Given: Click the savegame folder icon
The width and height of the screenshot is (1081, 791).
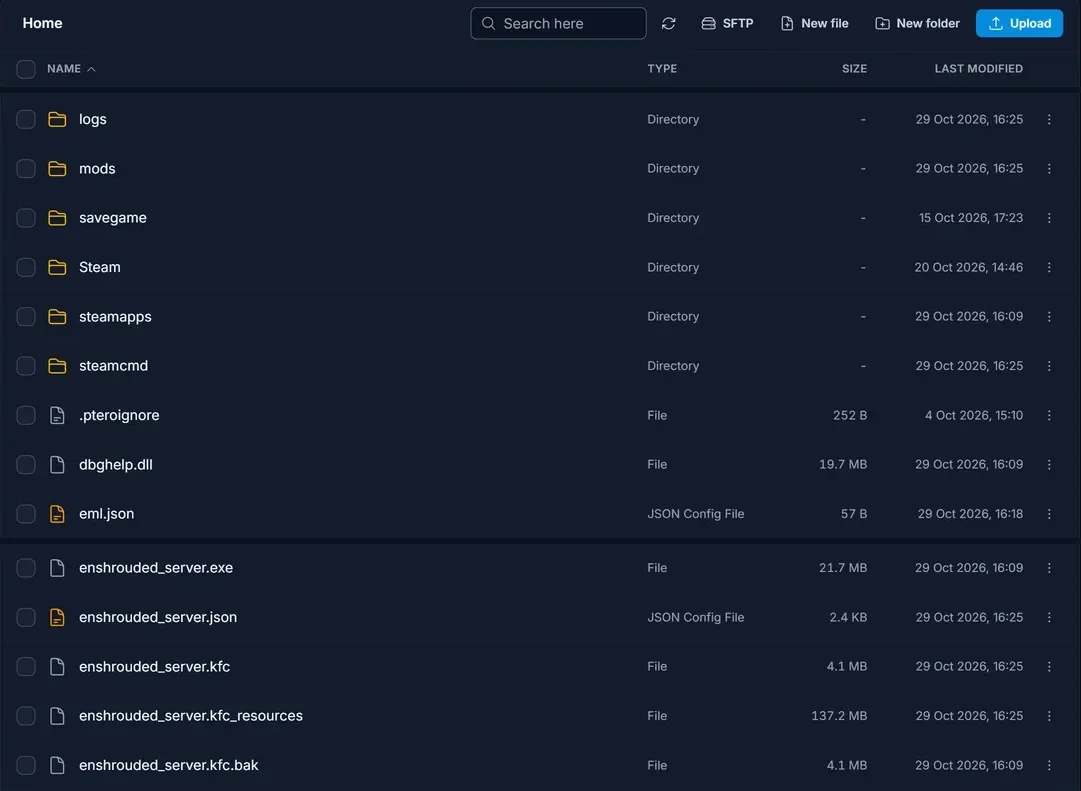Looking at the screenshot, I should coord(57,218).
